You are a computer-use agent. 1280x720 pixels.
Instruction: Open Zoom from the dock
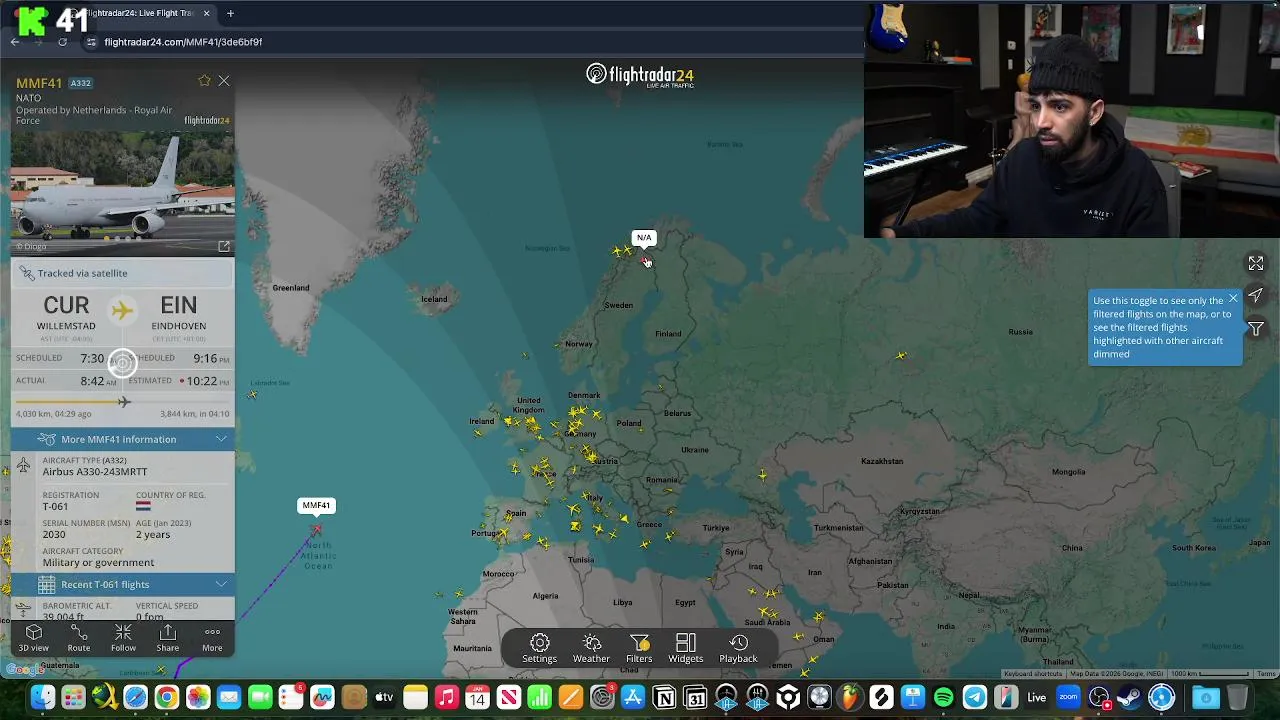point(1068,698)
